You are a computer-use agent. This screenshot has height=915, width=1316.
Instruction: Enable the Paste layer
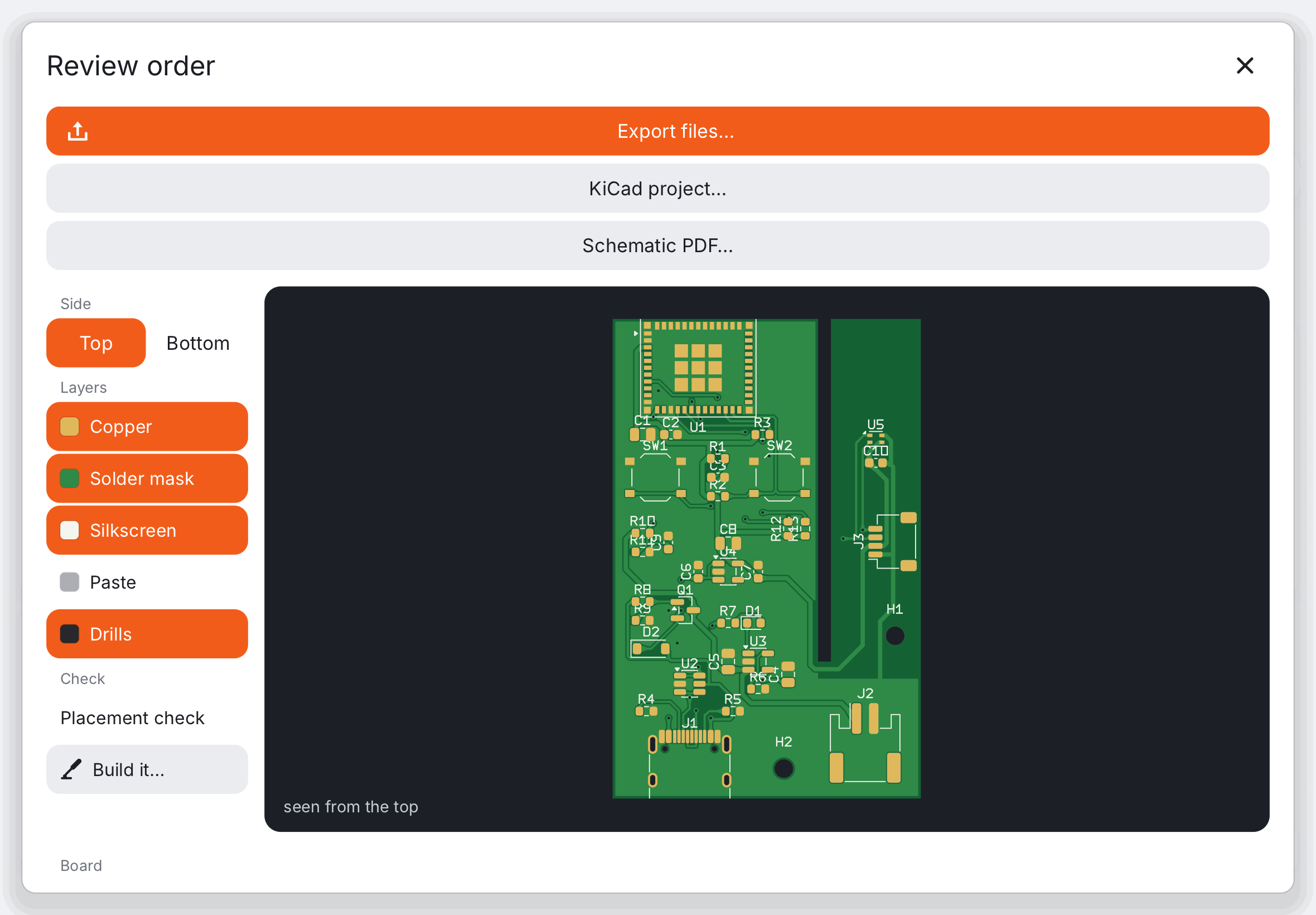pos(147,582)
